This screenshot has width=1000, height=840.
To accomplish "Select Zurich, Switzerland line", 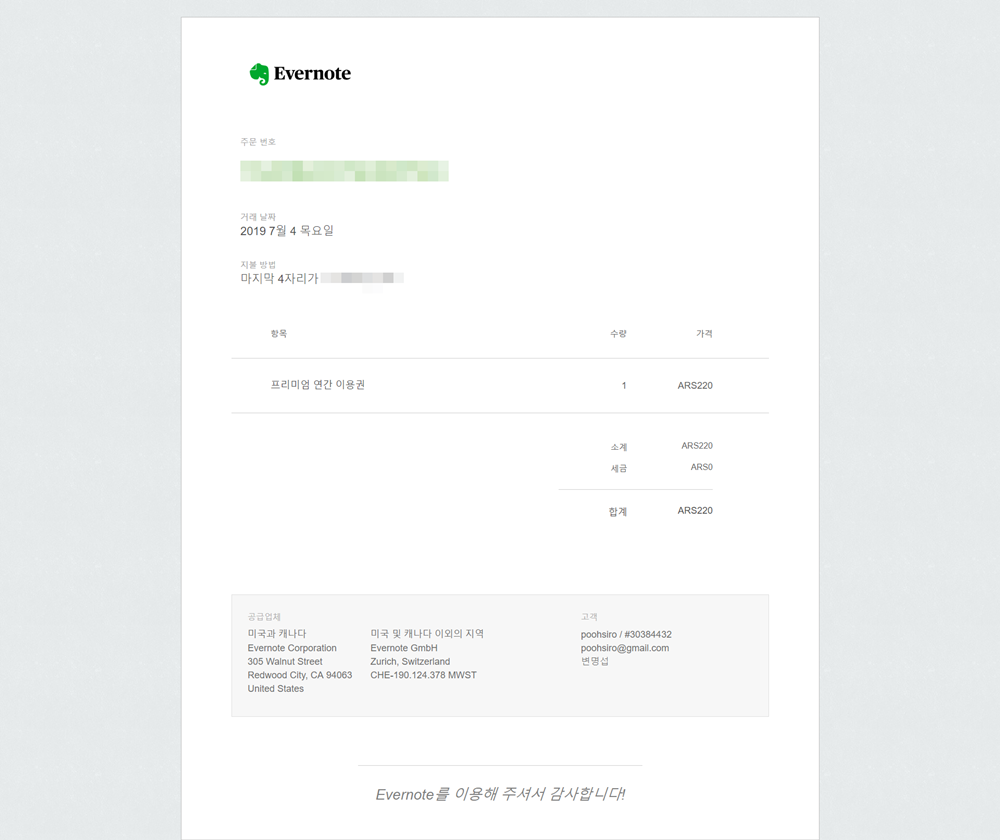I will click(410, 661).
